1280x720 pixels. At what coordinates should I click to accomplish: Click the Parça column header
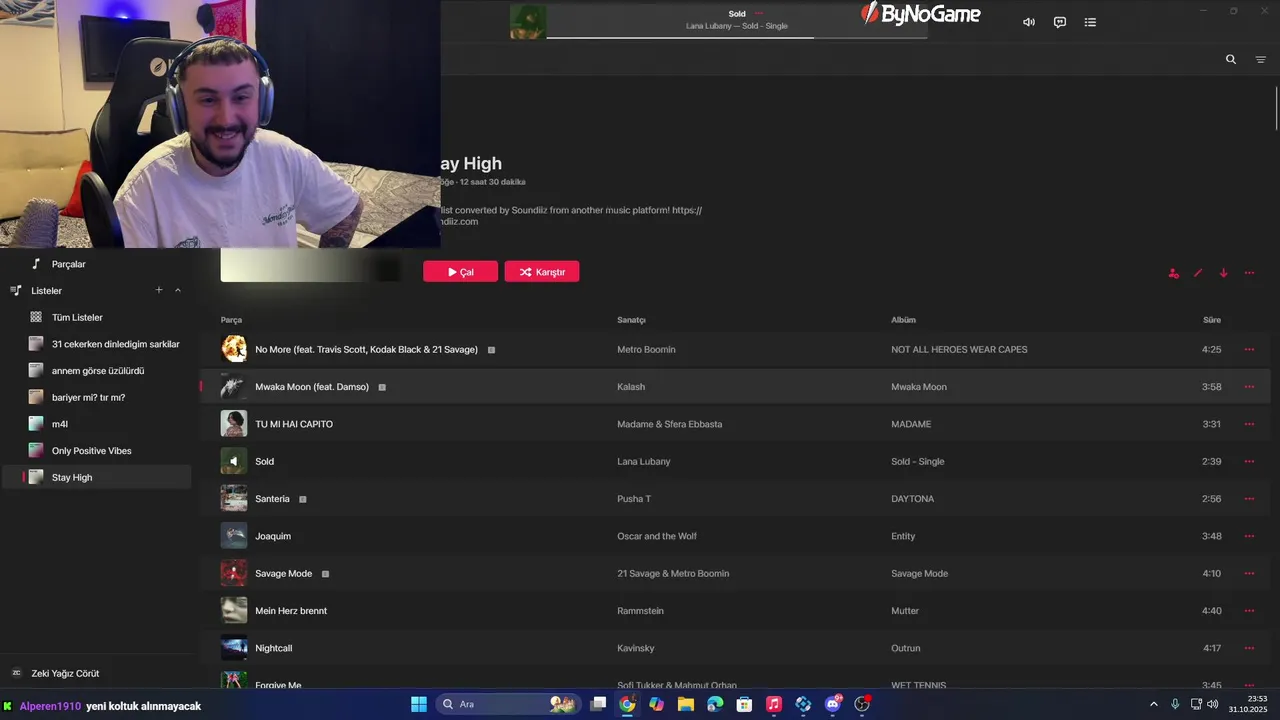(231, 320)
